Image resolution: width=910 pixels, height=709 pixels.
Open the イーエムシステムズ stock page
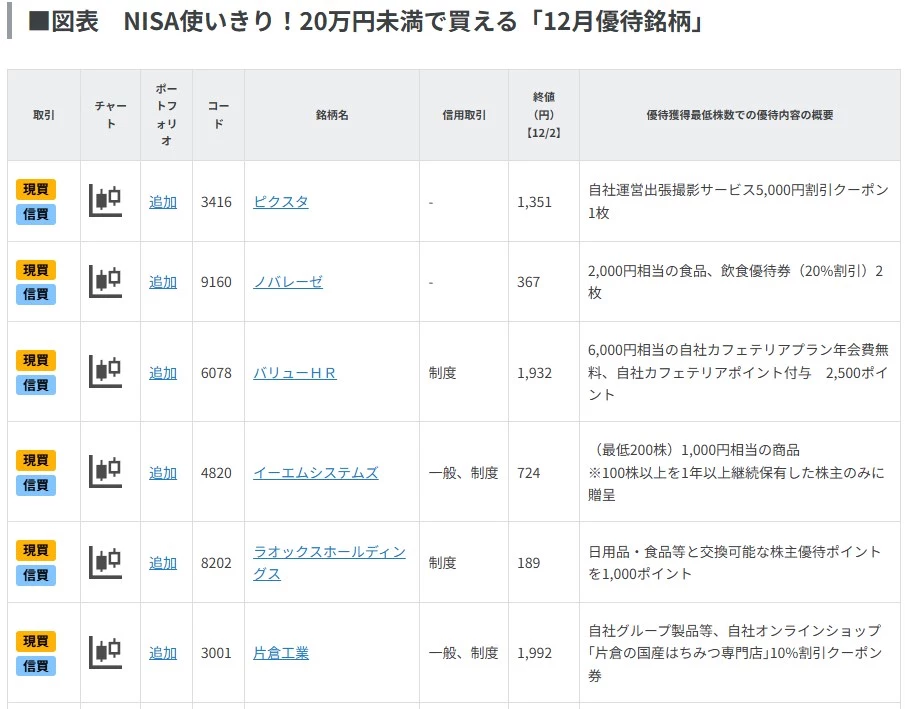(316, 473)
